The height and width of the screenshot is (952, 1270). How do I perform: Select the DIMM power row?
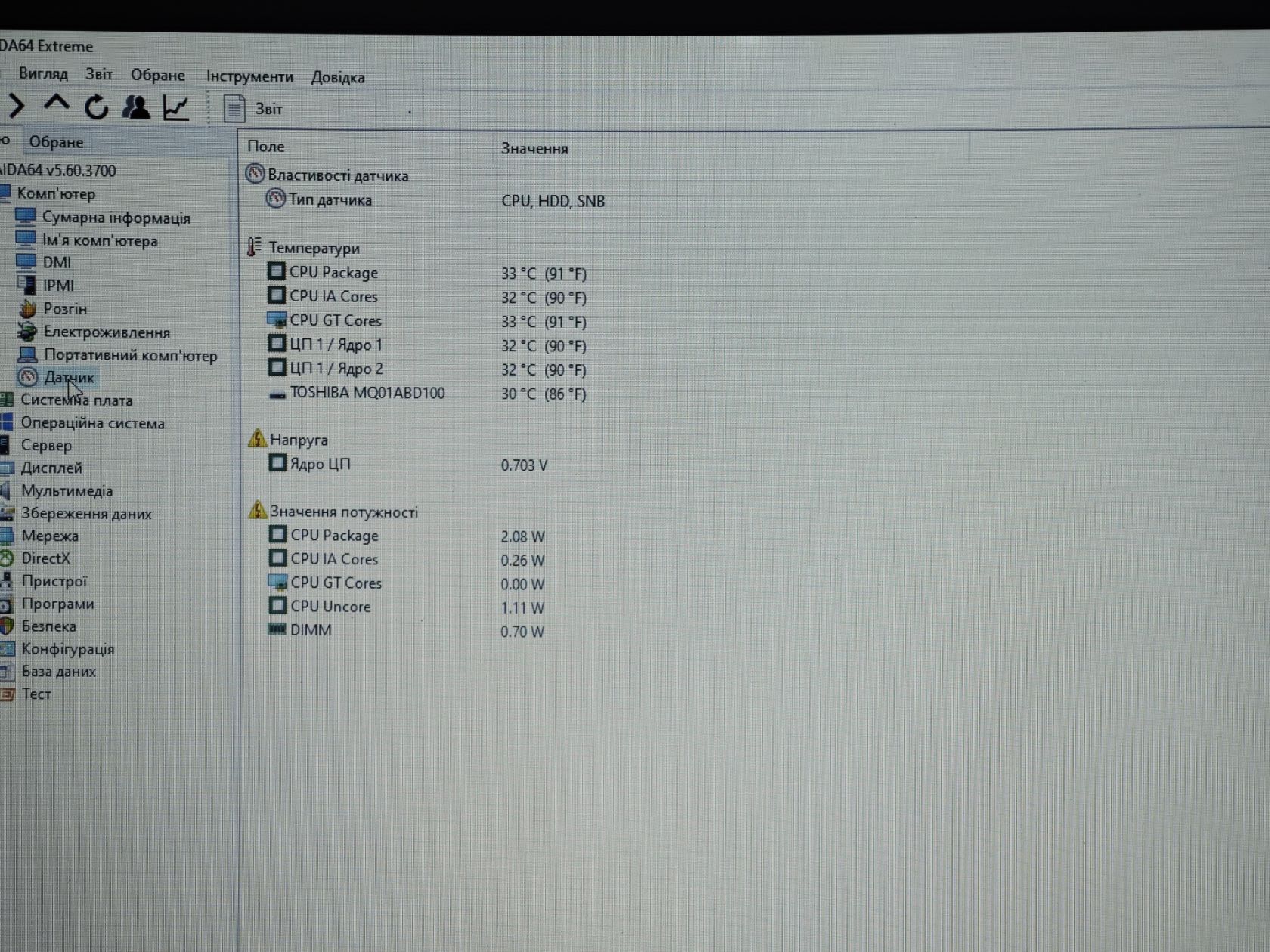coord(407,630)
